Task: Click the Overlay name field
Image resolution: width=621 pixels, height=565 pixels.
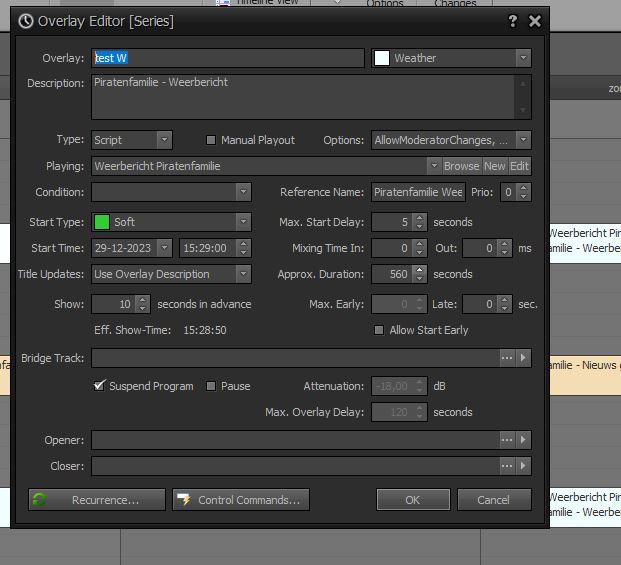Action: (x=228, y=58)
